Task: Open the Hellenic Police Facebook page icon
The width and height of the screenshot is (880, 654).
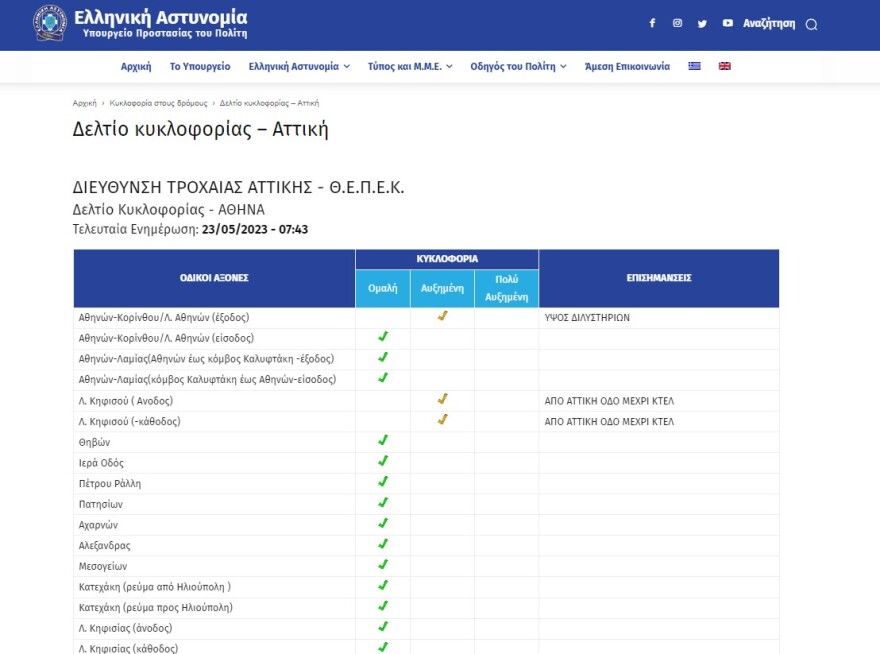Action: click(x=652, y=22)
